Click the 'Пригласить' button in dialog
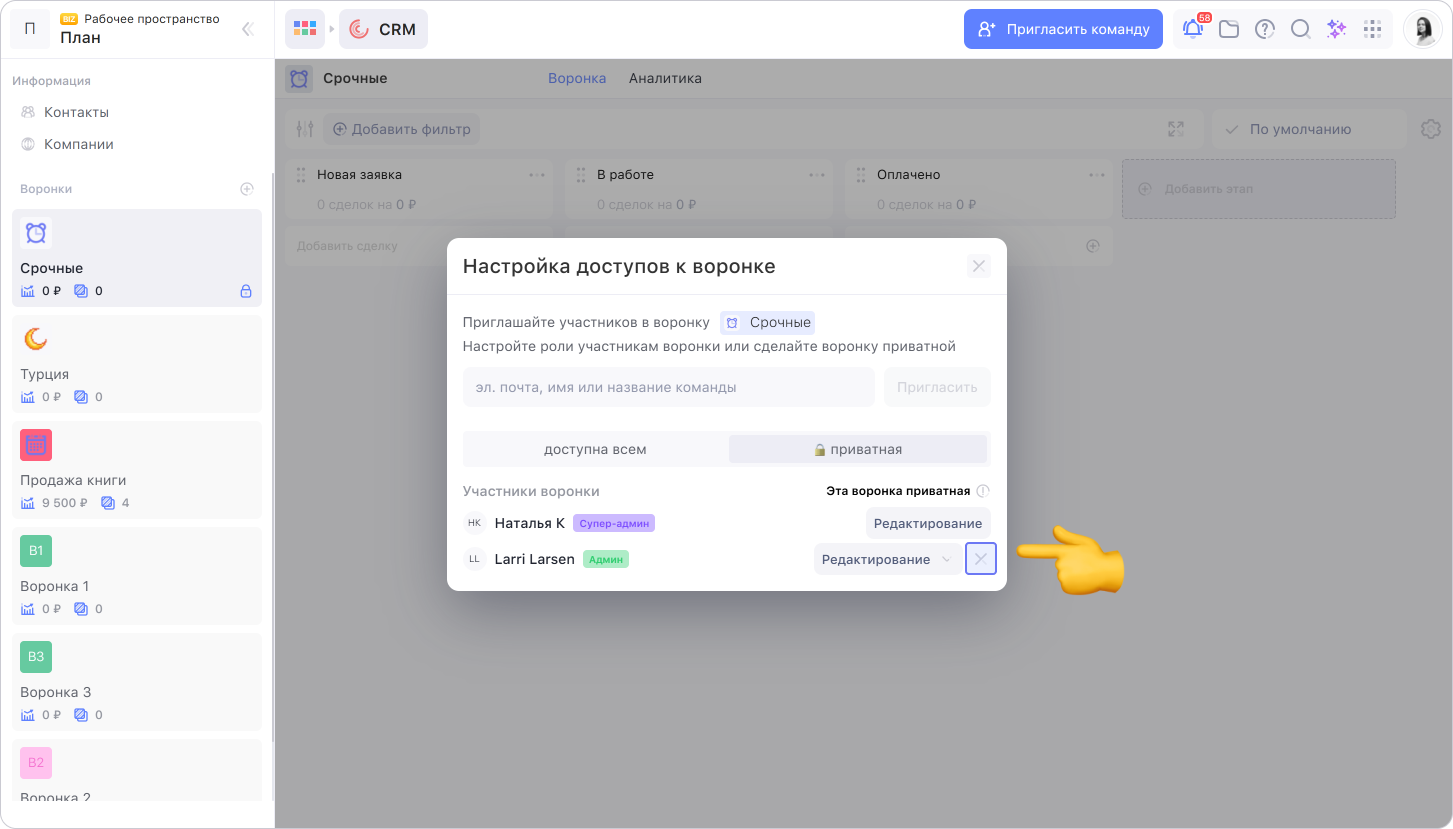The width and height of the screenshot is (1453, 829). [x=937, y=387]
